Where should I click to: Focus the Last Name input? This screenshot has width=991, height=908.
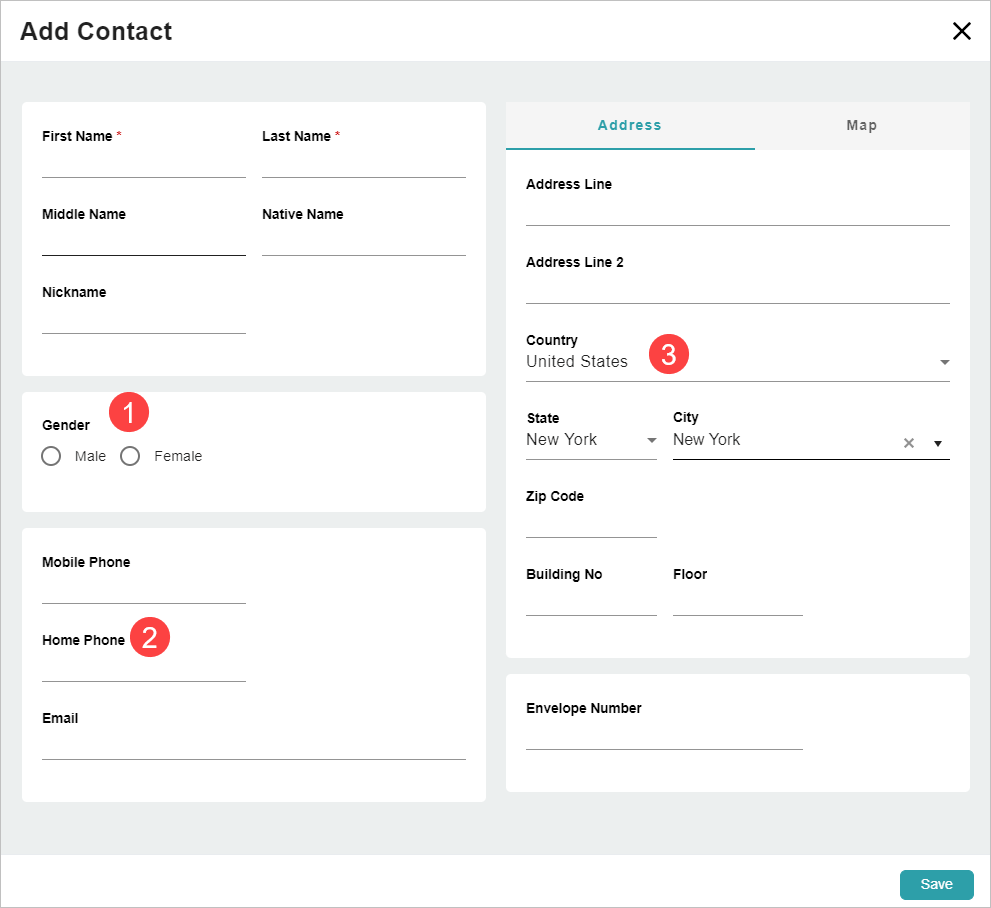(363, 165)
